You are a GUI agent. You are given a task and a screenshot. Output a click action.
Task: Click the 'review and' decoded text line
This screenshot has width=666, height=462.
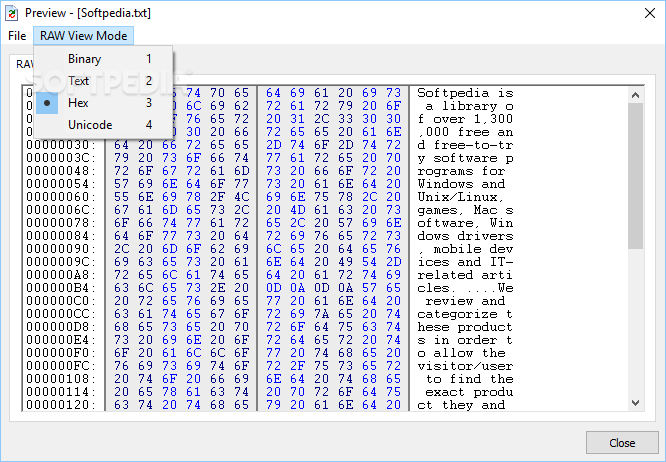tap(466, 301)
